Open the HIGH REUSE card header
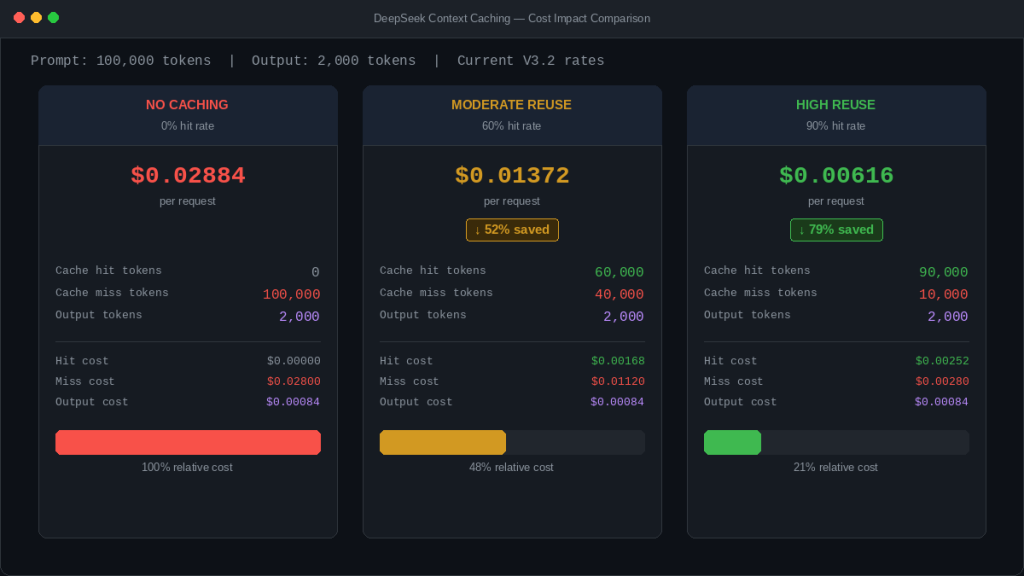Image resolution: width=1024 pixels, height=576 pixels. [836, 104]
